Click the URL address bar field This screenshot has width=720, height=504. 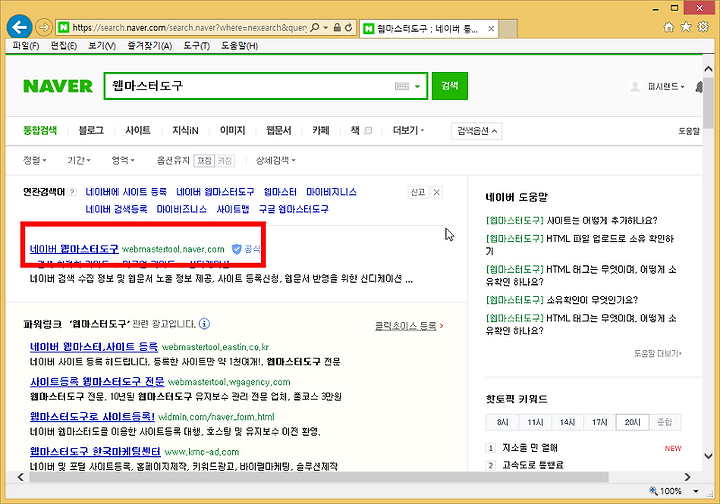[190, 28]
